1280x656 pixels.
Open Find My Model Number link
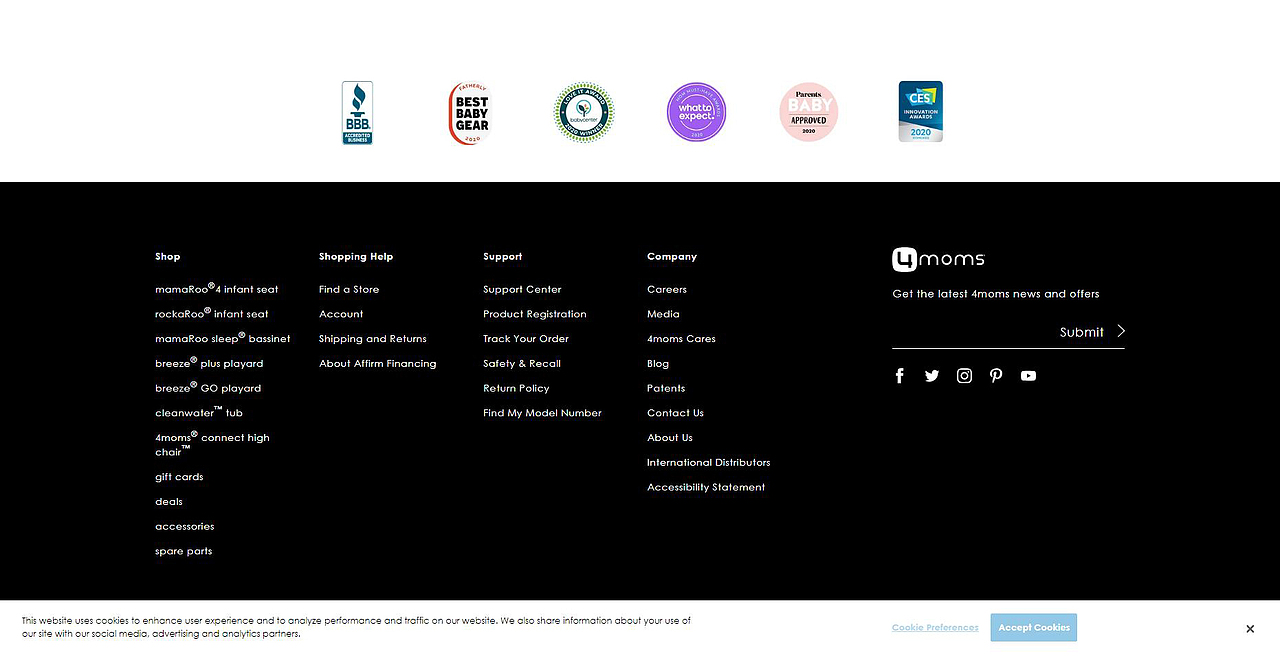click(542, 413)
